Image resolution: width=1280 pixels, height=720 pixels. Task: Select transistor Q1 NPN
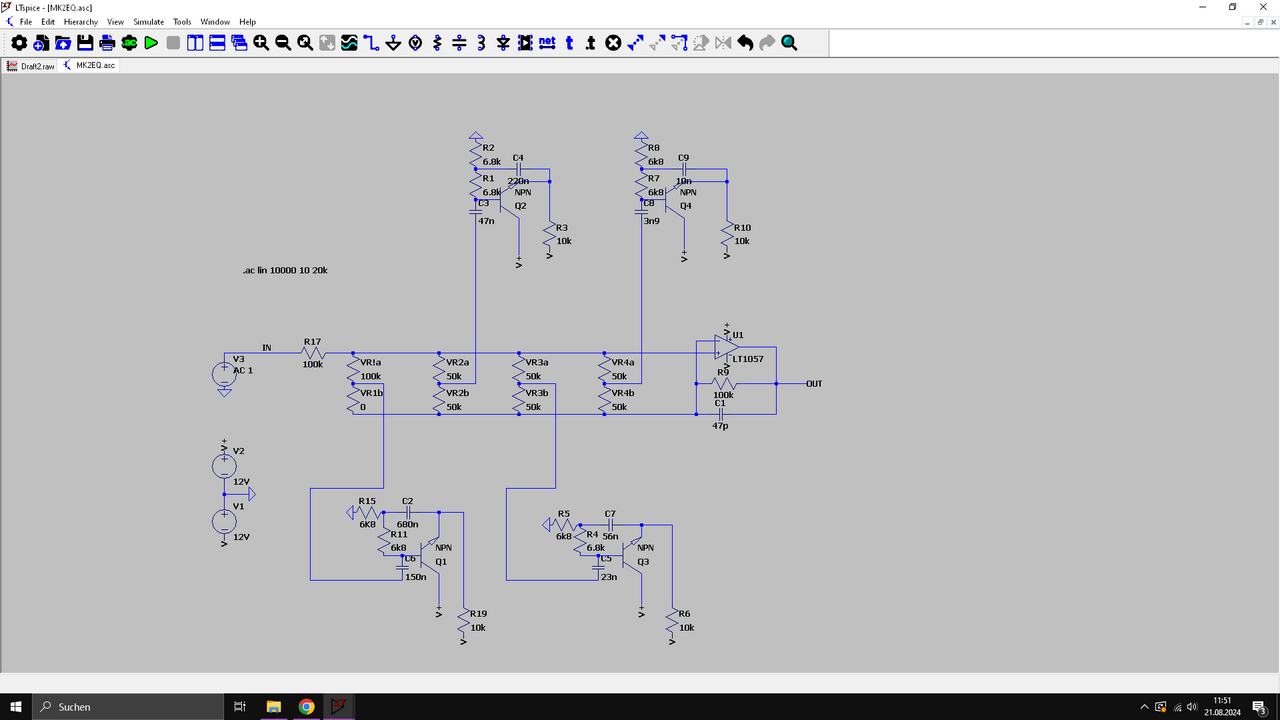click(x=432, y=555)
